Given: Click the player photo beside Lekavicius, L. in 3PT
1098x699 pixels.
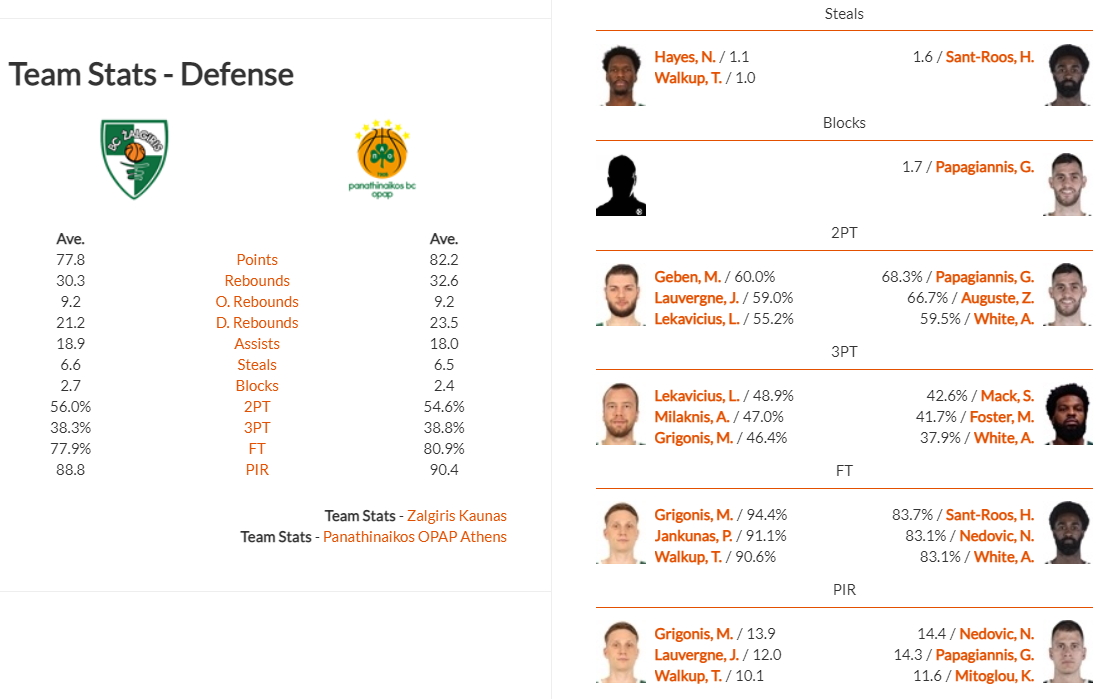Looking at the screenshot, I should point(621,414).
